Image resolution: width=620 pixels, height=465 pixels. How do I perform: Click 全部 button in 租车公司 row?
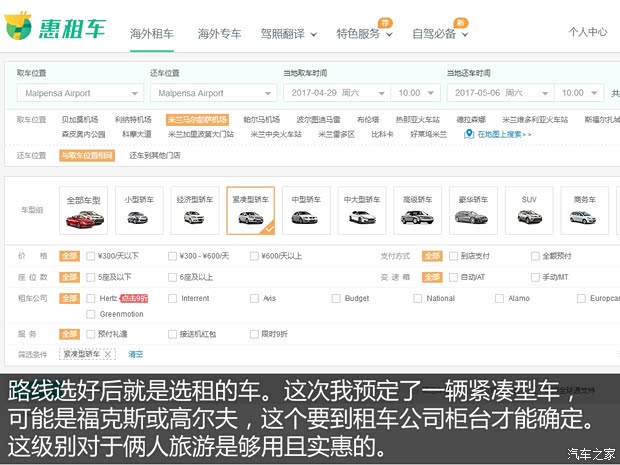click(70, 298)
